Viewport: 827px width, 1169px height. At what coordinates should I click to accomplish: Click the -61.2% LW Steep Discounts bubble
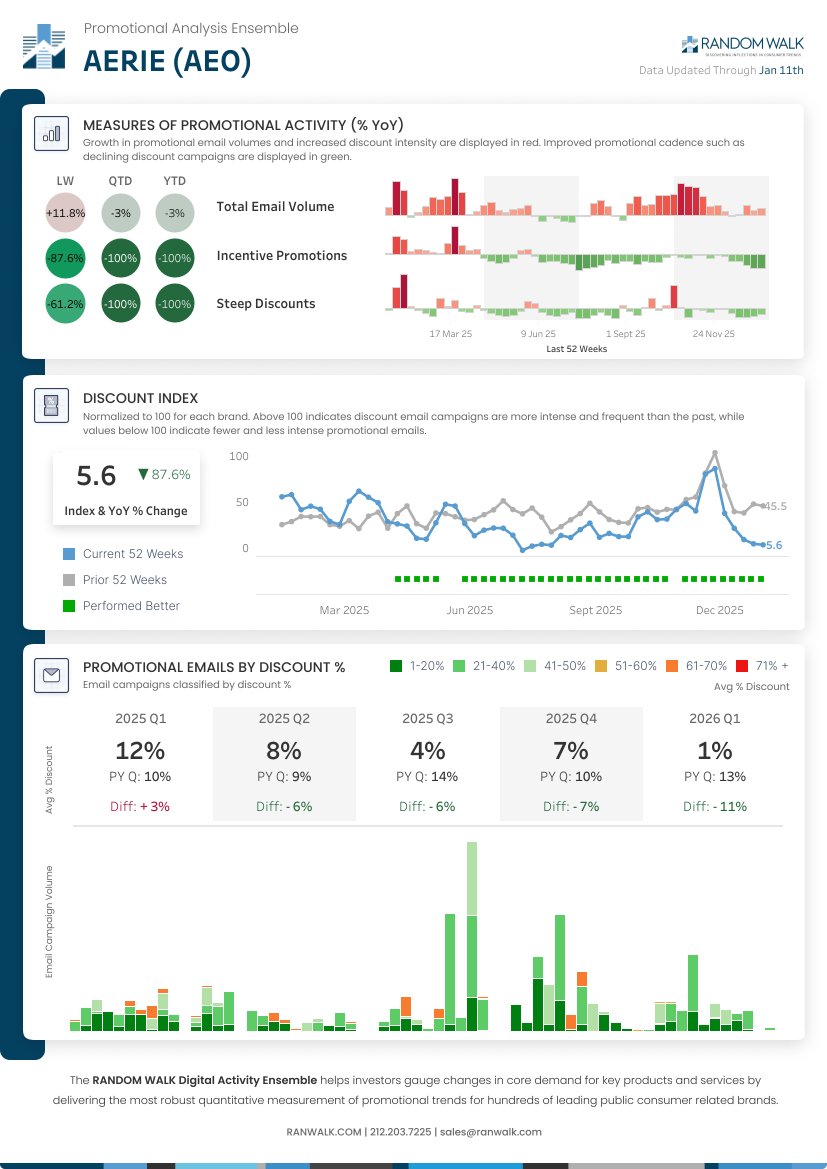[65, 304]
